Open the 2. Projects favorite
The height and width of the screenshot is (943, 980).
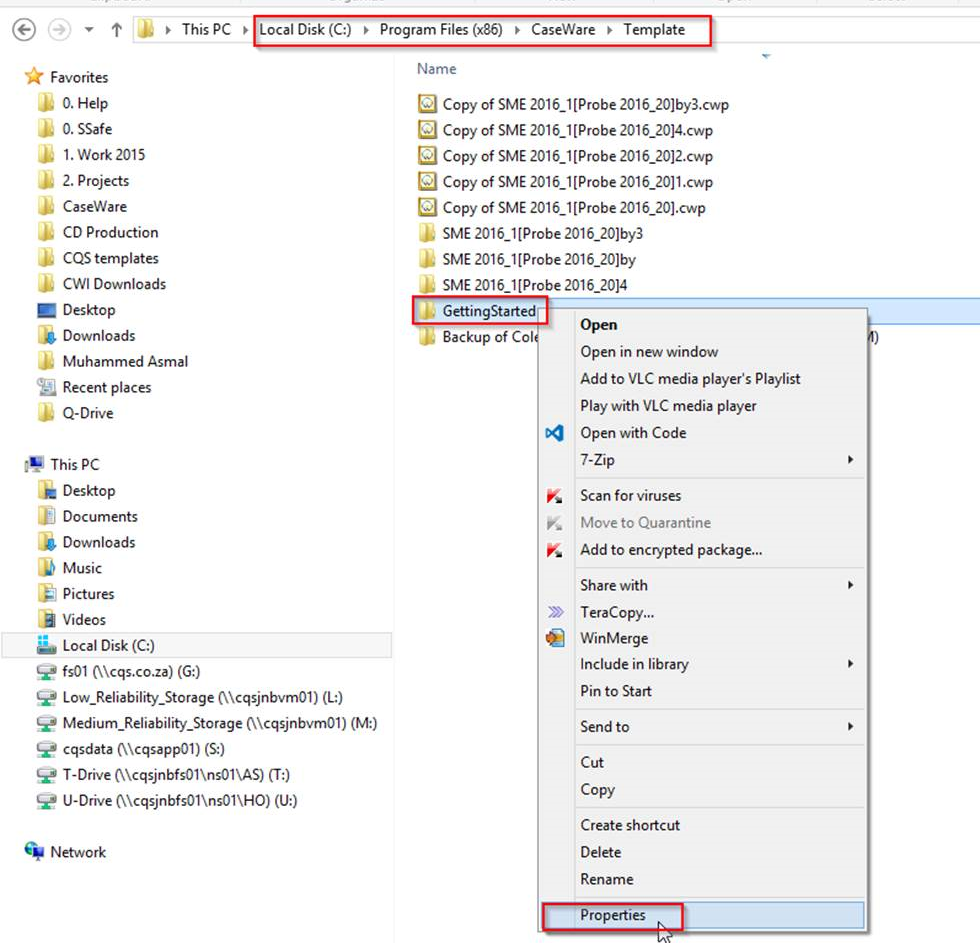click(x=96, y=181)
